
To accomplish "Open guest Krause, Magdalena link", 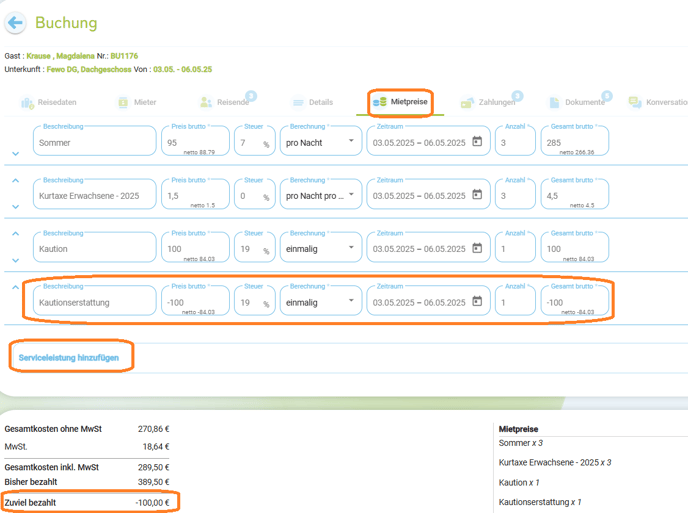I will click(x=60, y=56).
